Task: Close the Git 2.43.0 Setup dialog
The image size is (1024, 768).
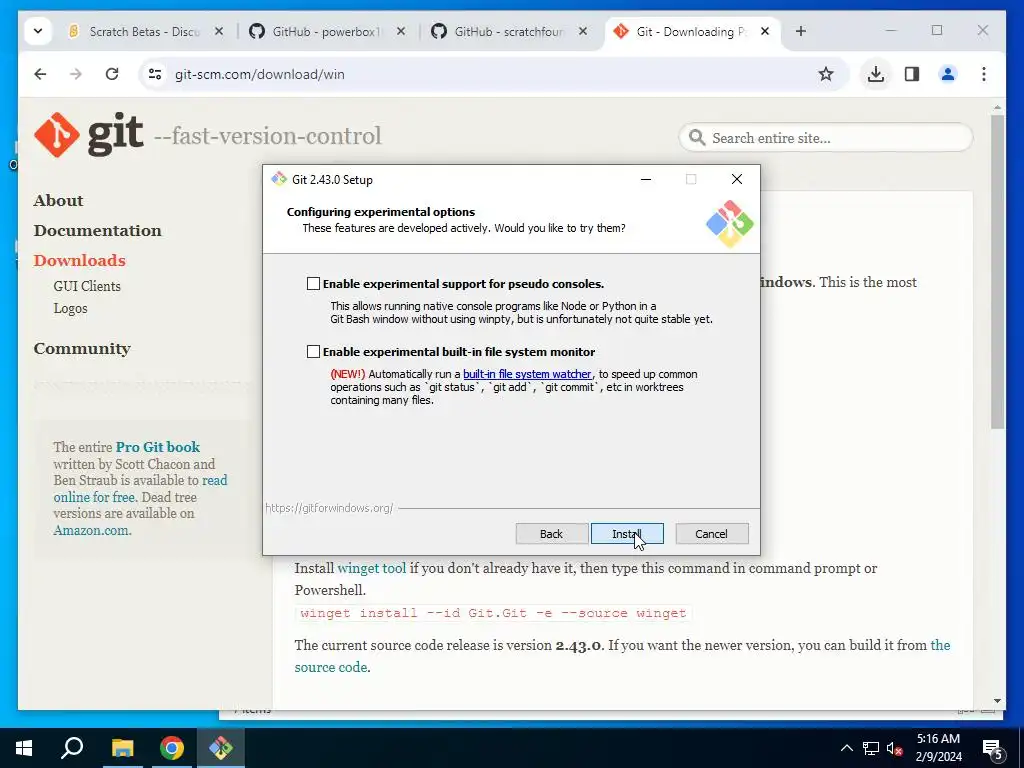Action: (x=737, y=179)
